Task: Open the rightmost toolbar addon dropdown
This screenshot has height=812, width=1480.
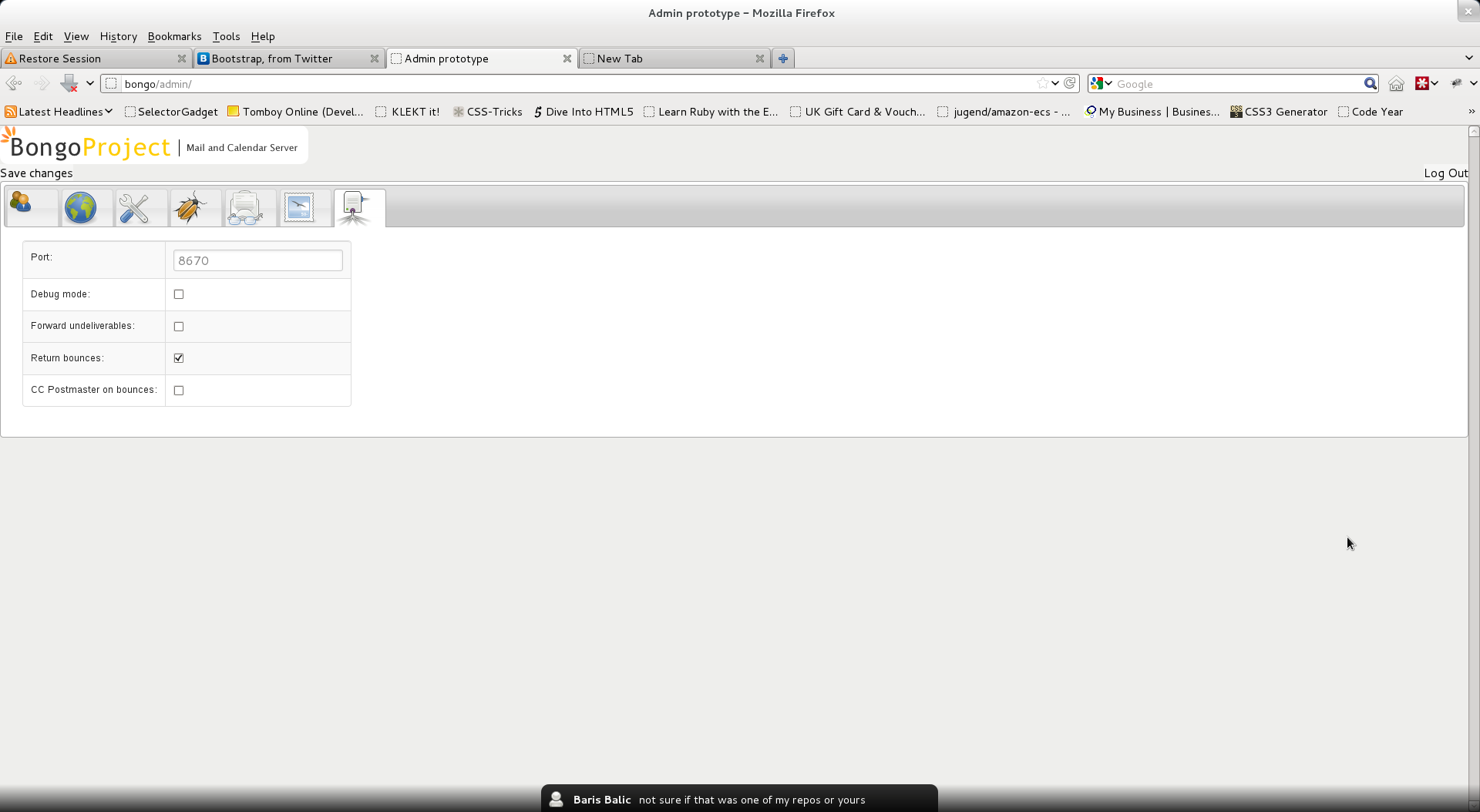Action: (x=1474, y=83)
